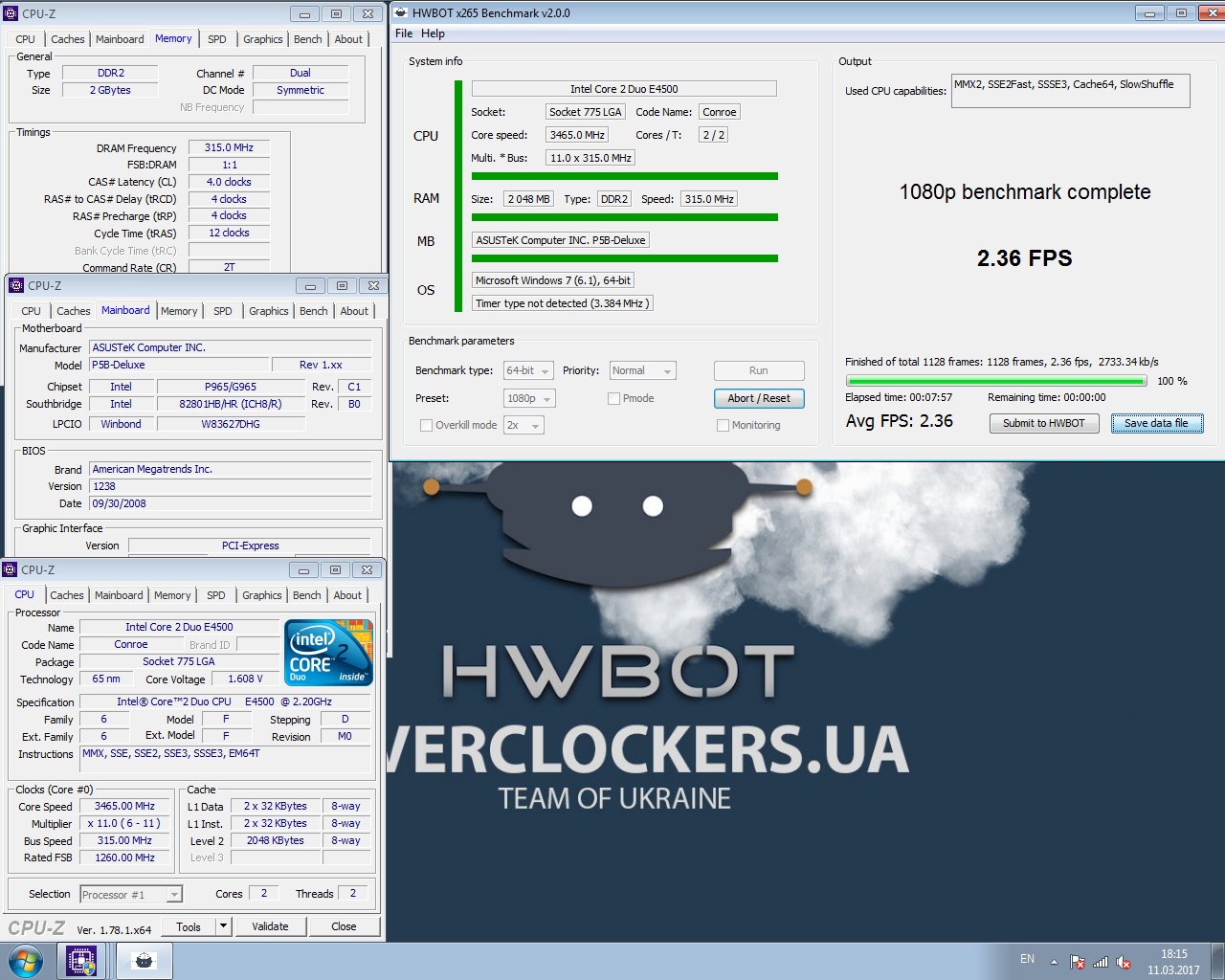
Task: Click Save data file button
Action: pos(1157,423)
